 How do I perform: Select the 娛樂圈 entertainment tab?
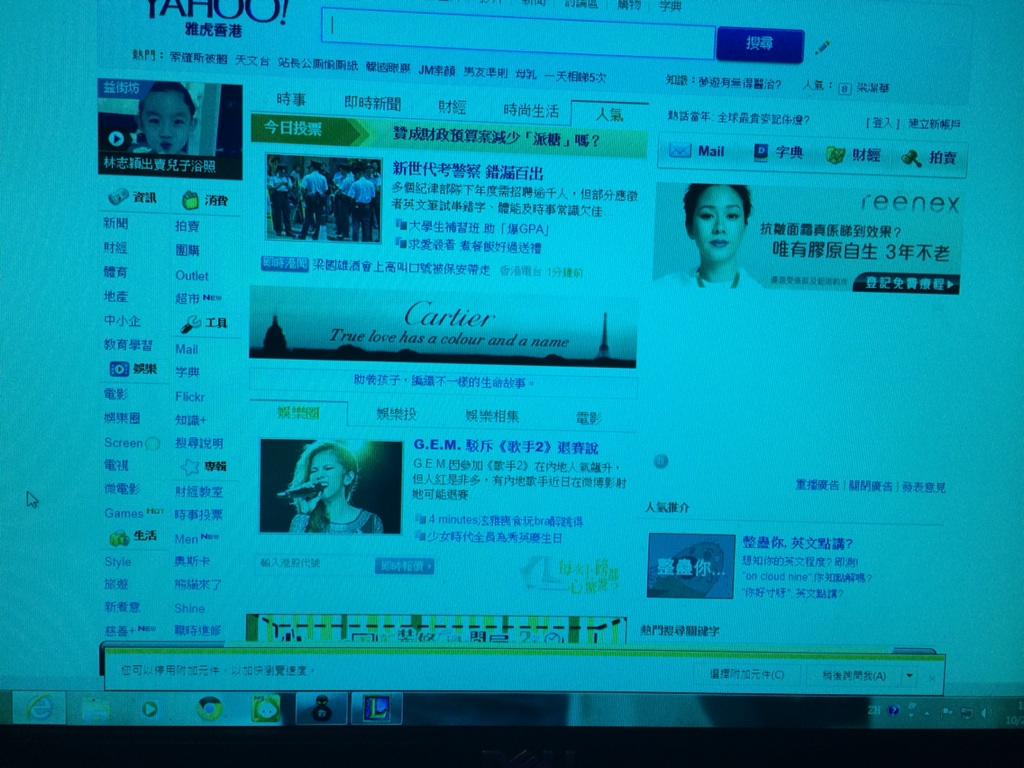click(x=298, y=413)
